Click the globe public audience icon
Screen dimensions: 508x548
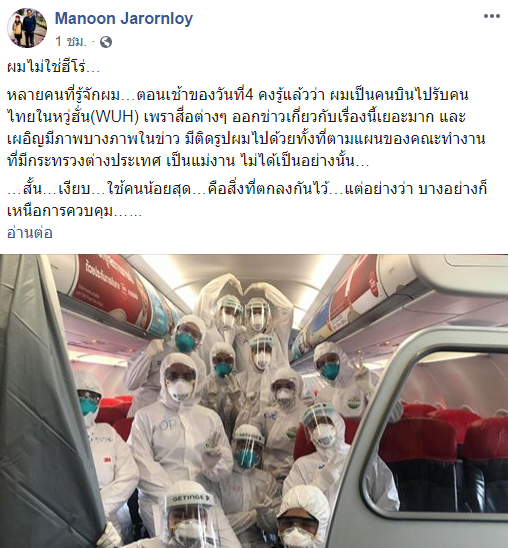tap(106, 42)
